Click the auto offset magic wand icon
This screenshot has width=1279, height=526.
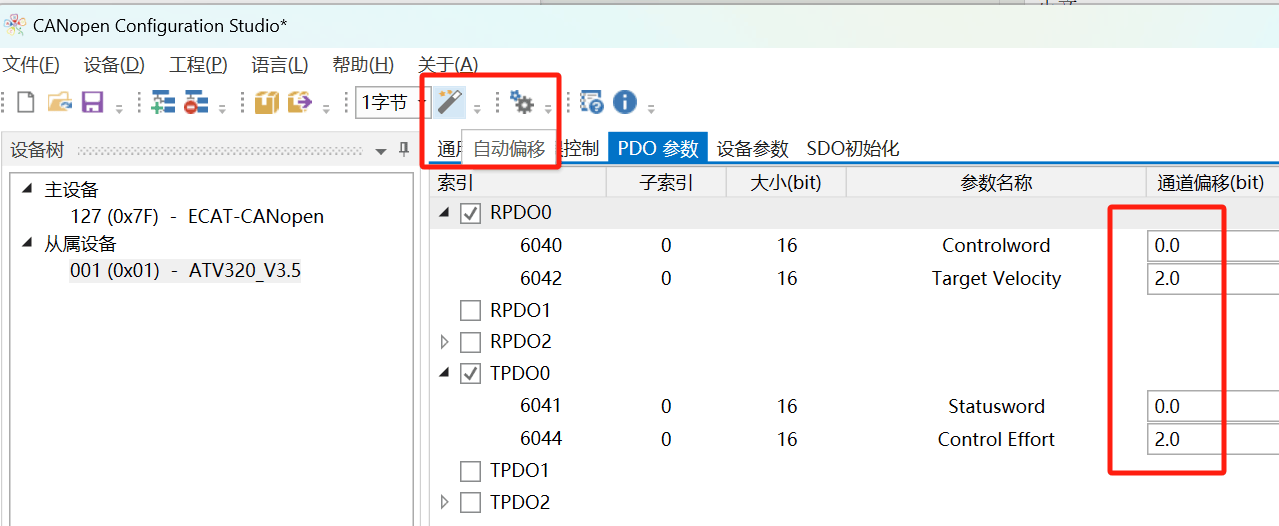[450, 102]
